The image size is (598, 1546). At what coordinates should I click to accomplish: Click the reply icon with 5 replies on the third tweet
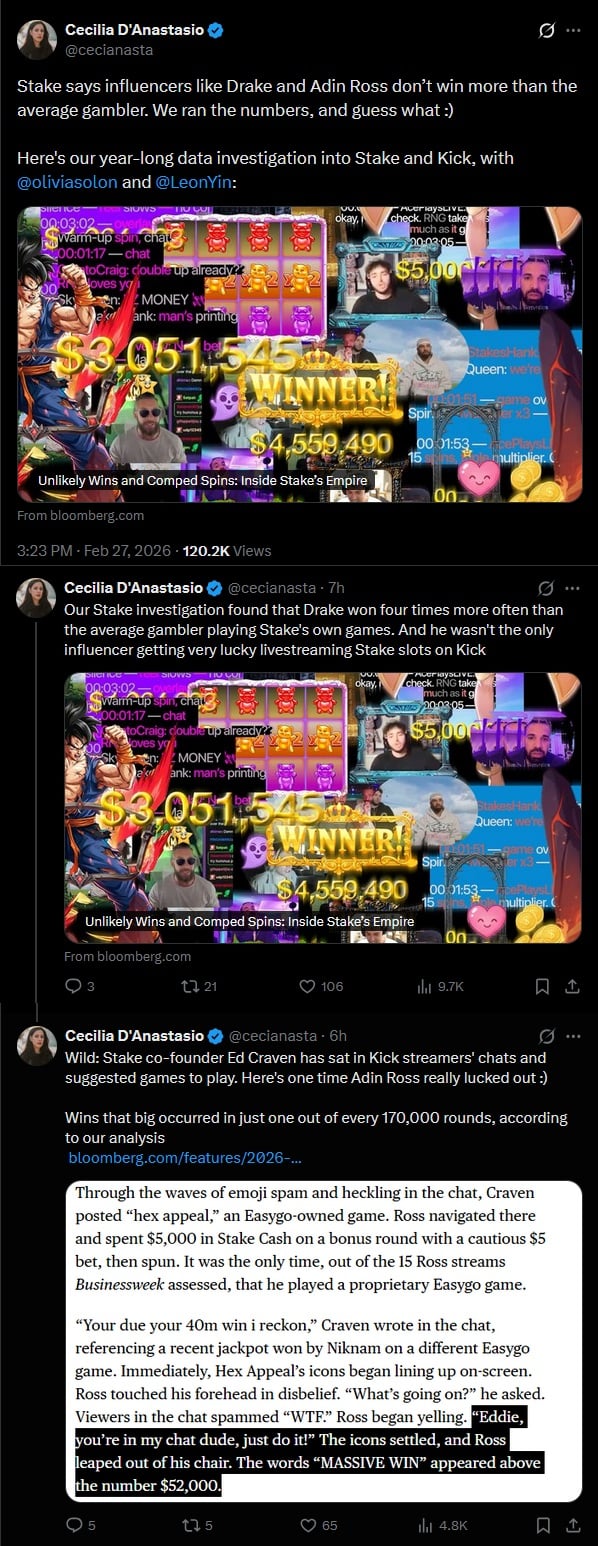(80, 1525)
